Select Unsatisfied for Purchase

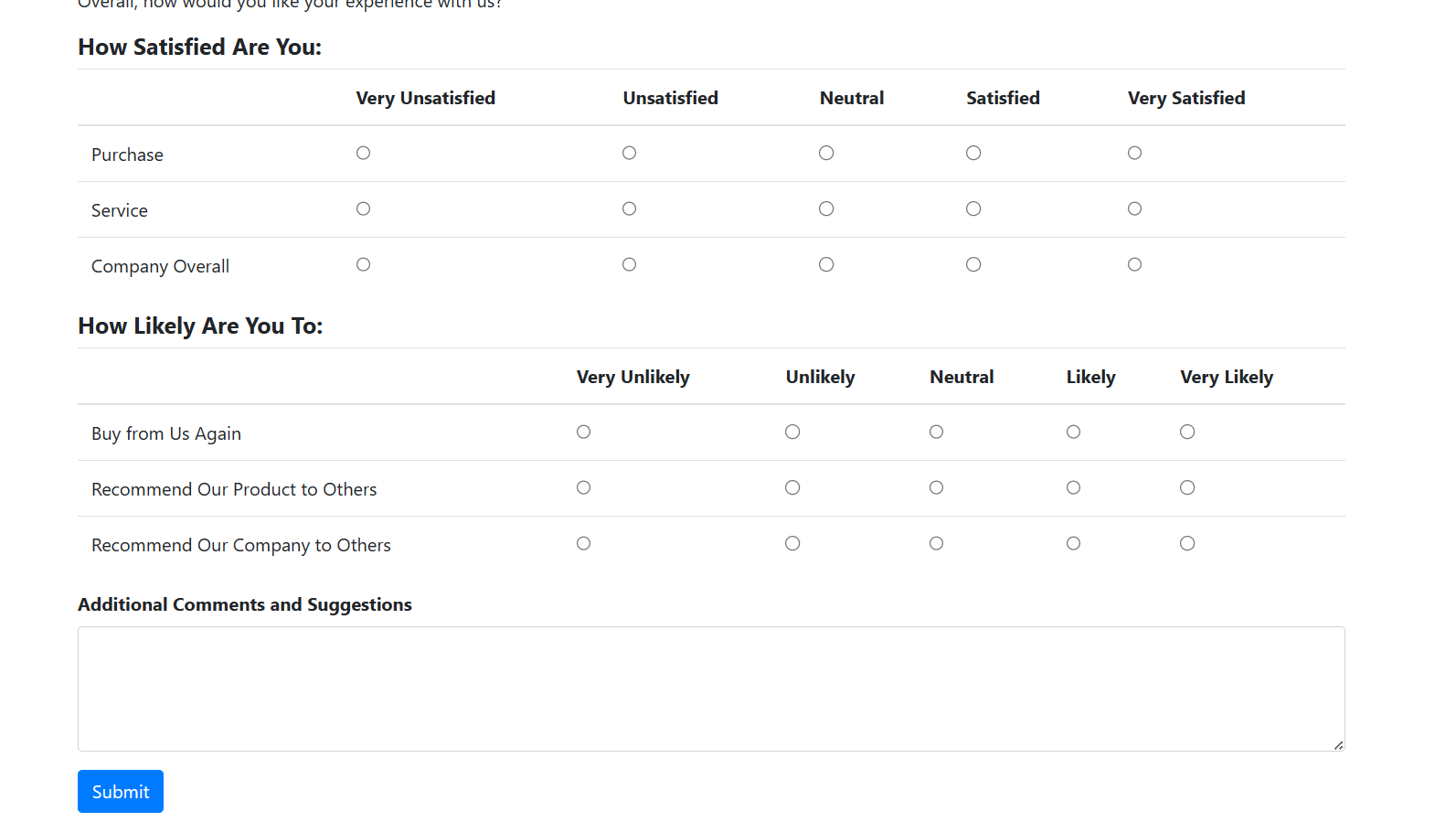[629, 153]
